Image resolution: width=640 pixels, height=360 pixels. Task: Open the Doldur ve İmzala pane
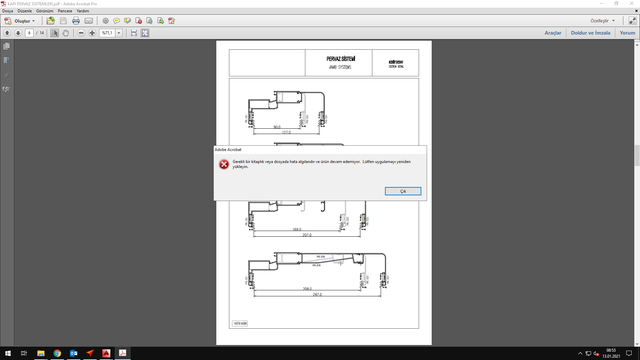[590, 33]
